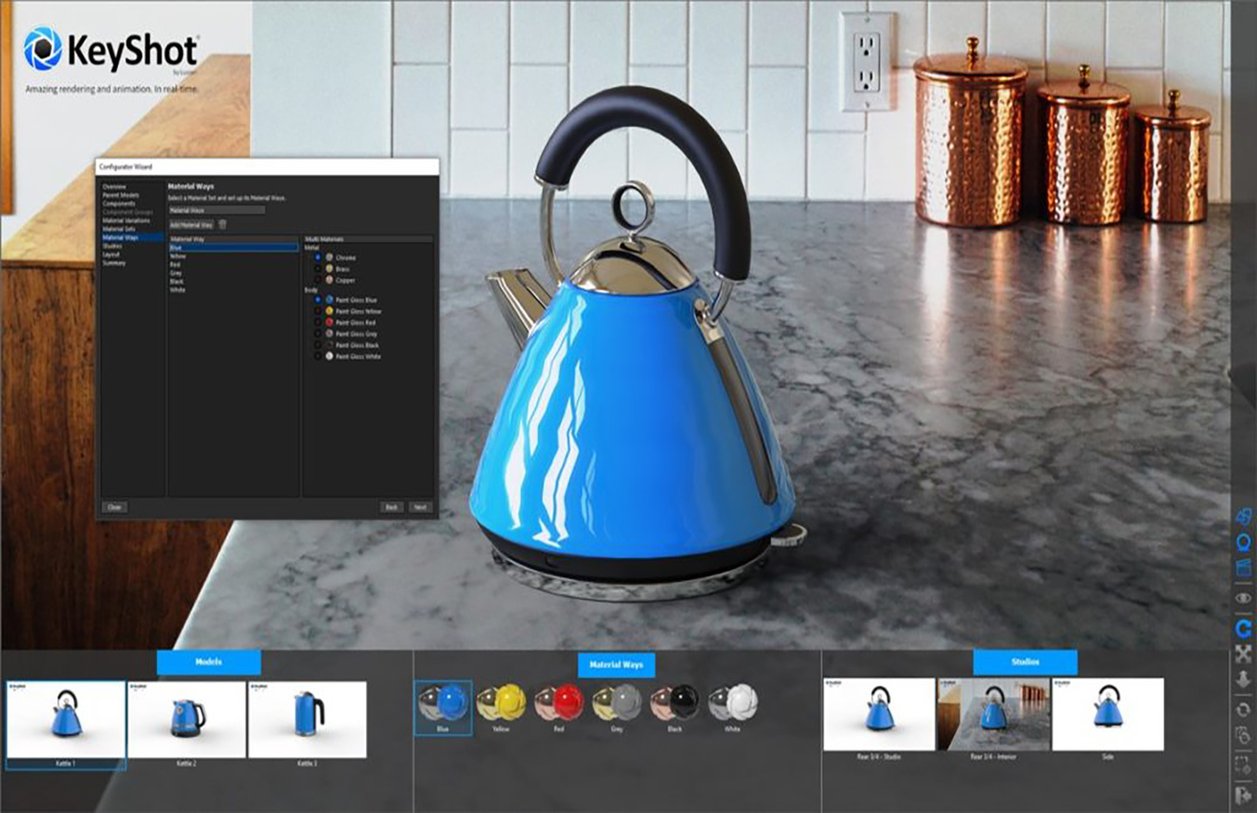This screenshot has height=813, width=1257.
Task: Choose the Brass metal option
Action: click(318, 269)
